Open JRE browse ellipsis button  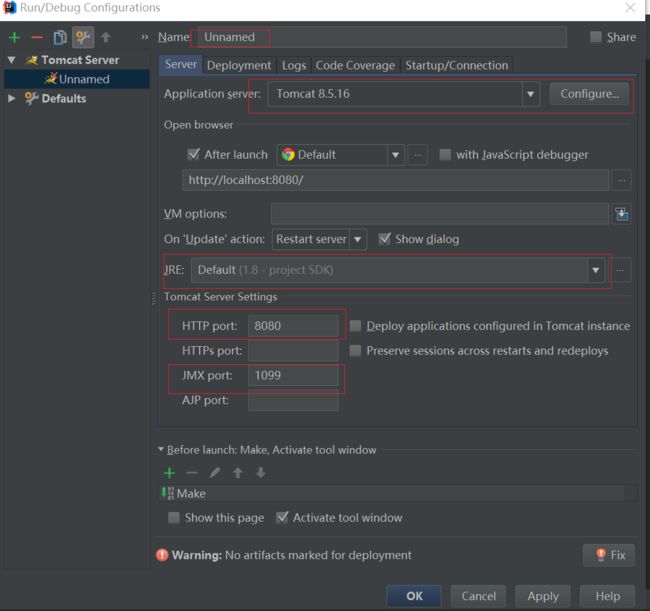(620, 270)
